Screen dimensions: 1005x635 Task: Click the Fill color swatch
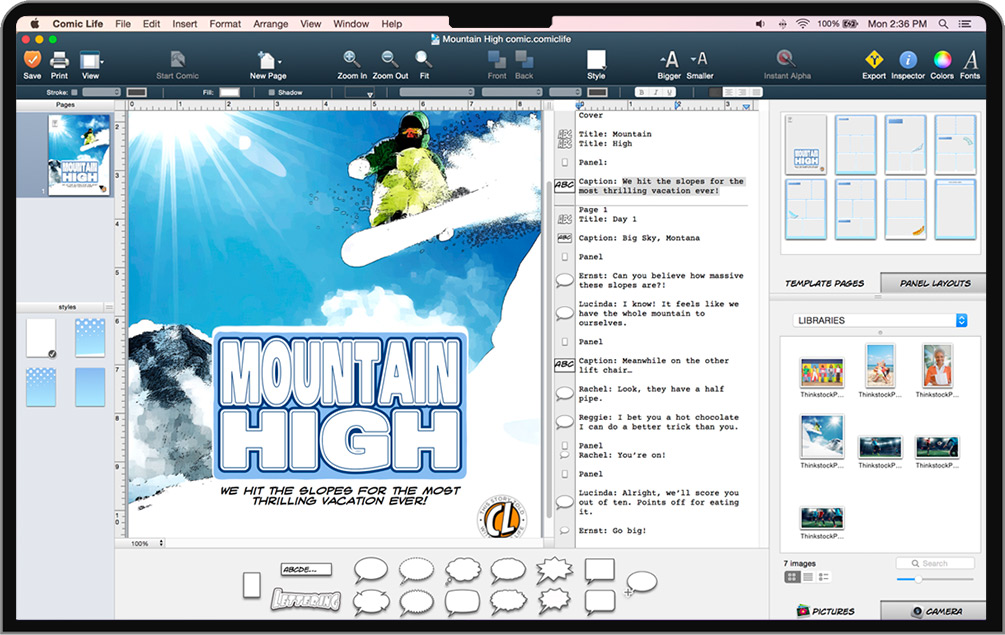pyautogui.click(x=229, y=92)
